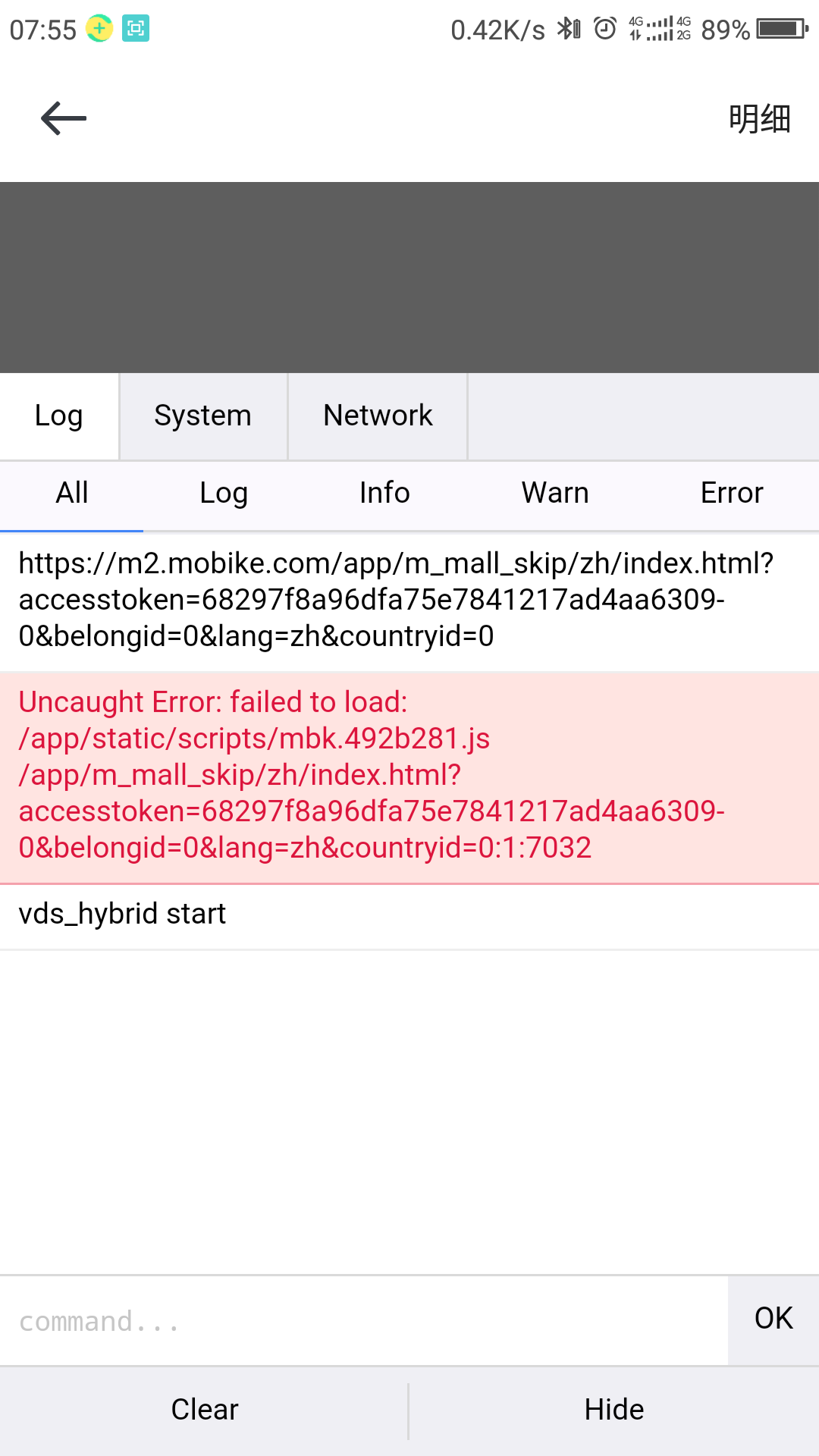Tap the battery indicator icon

pyautogui.click(x=782, y=29)
